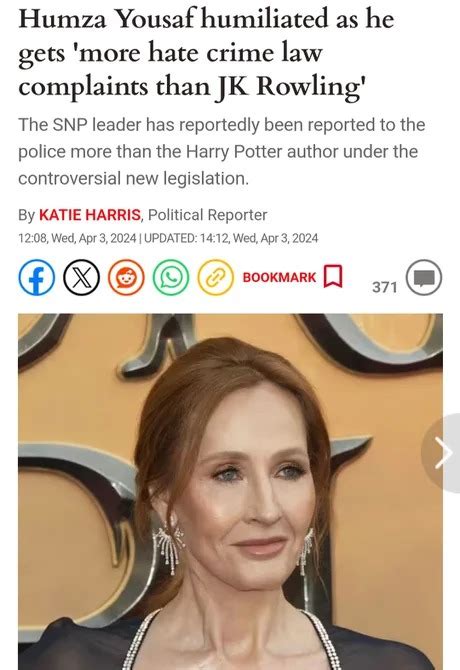Share the article via WhatsApp
This screenshot has height=670, width=460.
click(171, 278)
